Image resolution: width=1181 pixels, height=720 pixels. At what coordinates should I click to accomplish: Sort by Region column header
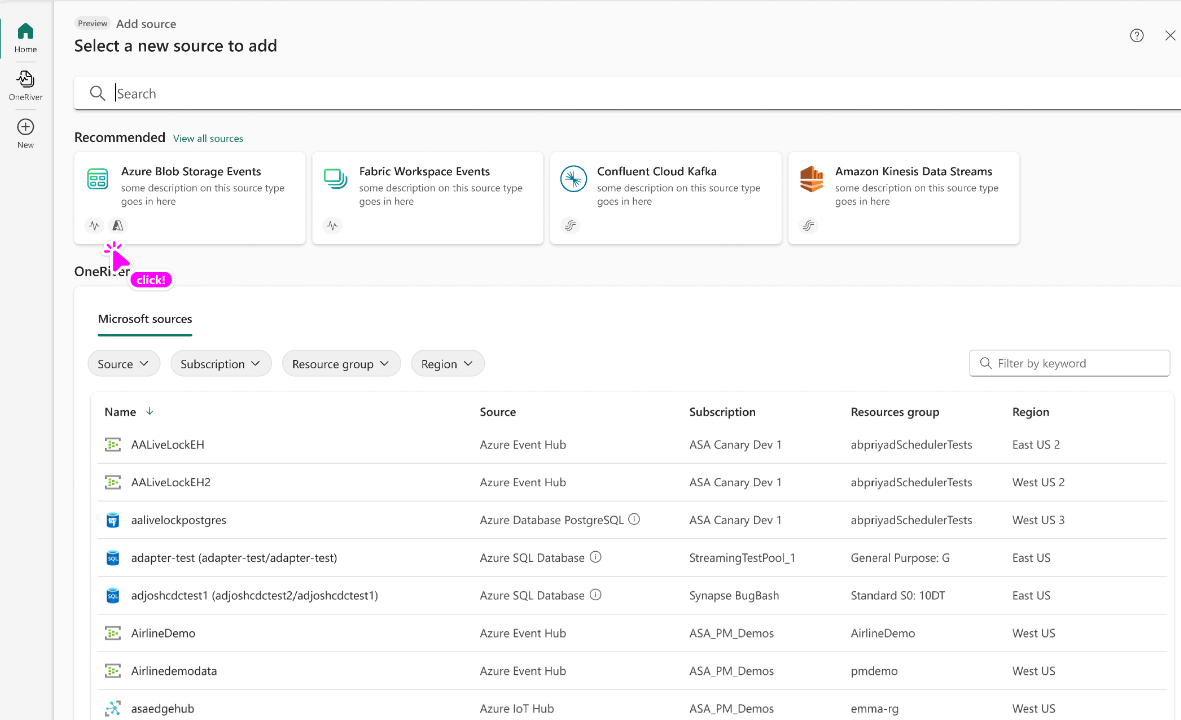coord(1030,412)
